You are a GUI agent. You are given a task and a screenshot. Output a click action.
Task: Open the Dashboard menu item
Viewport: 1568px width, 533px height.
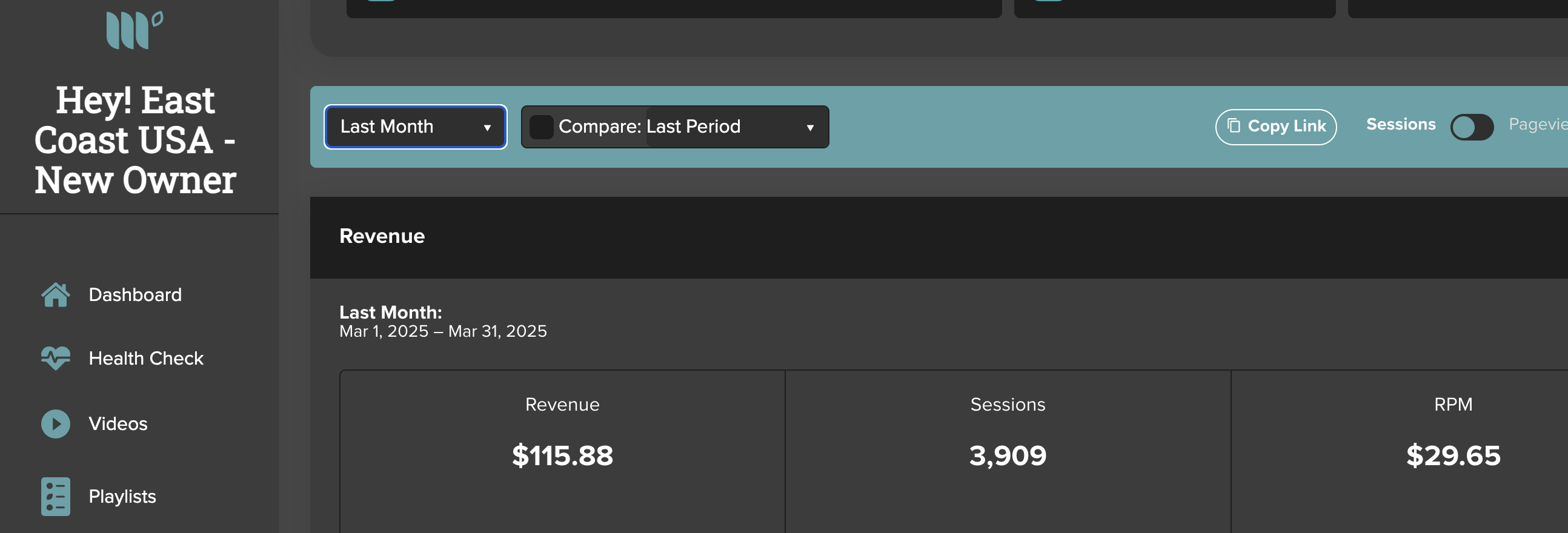[135, 295]
